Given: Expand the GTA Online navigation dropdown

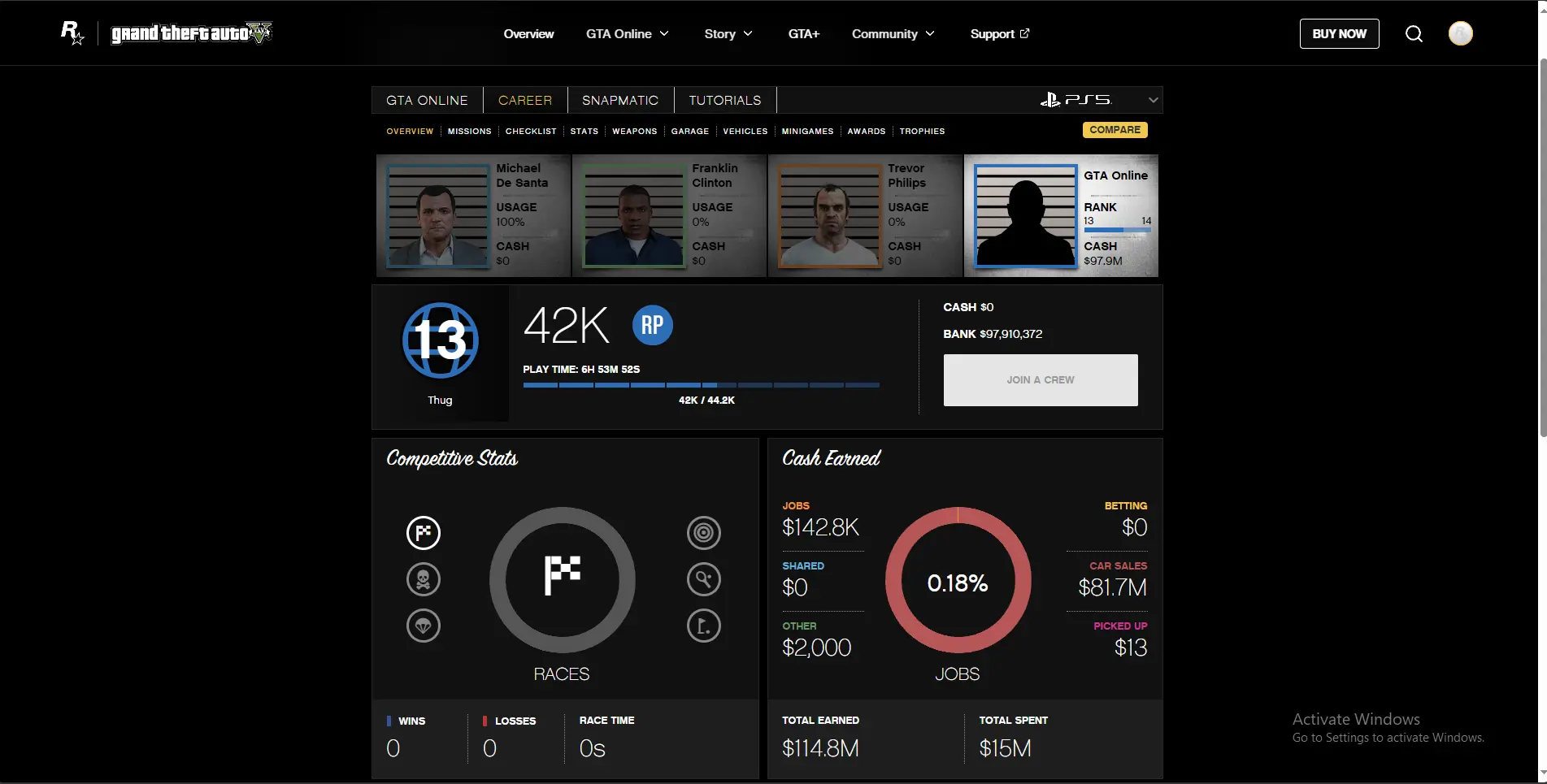Looking at the screenshot, I should (x=627, y=34).
